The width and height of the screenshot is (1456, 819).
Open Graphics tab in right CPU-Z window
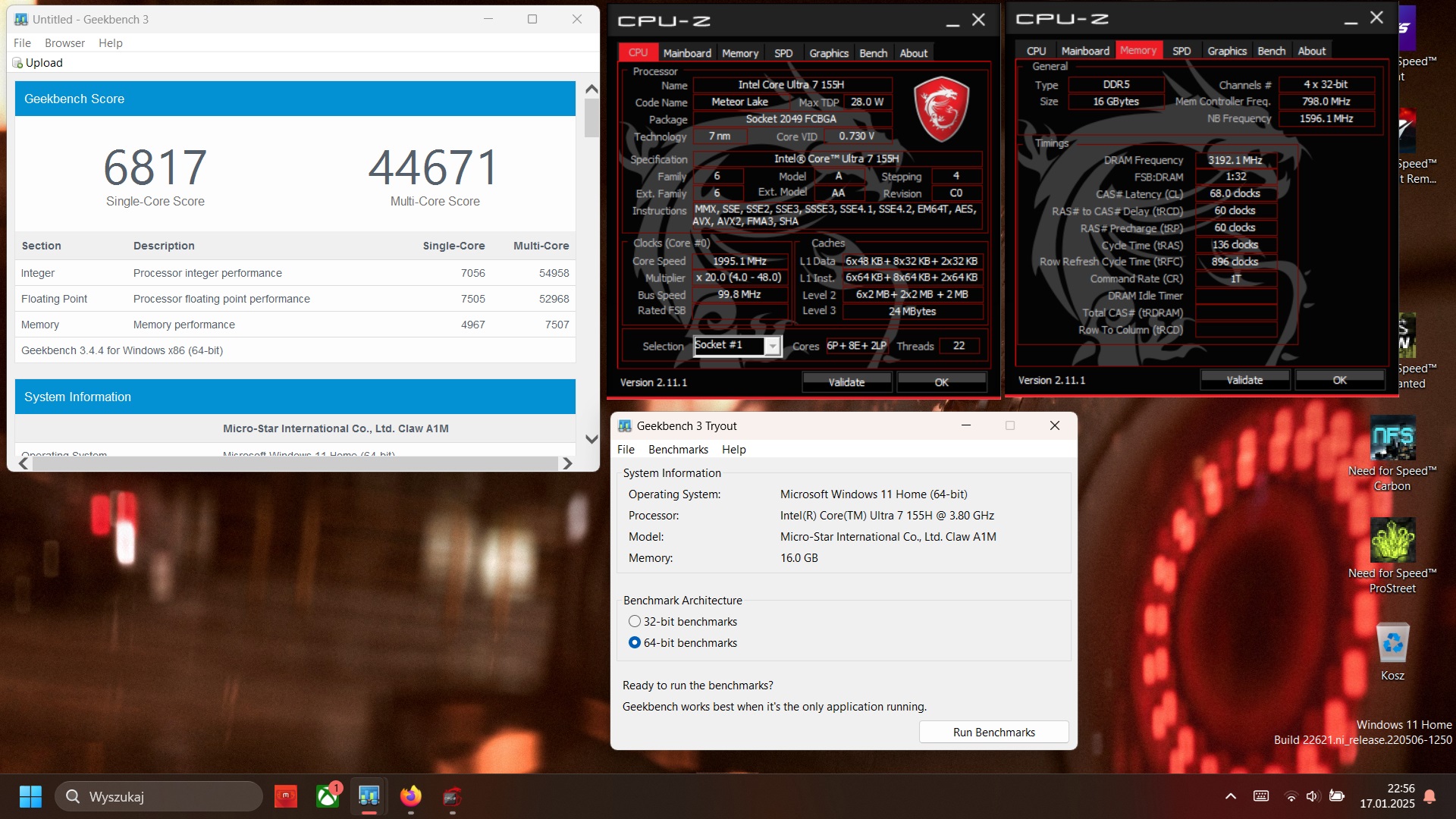pyautogui.click(x=1227, y=51)
